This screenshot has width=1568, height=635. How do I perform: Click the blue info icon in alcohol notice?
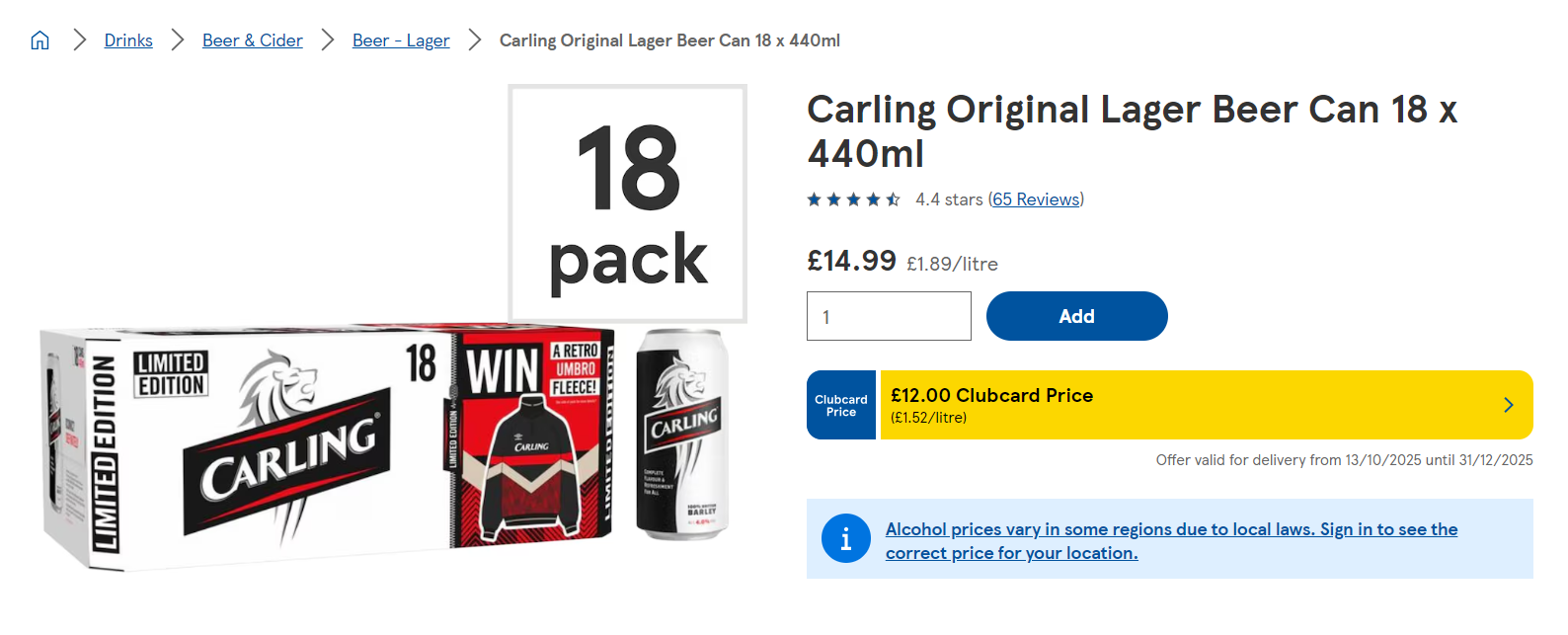845,539
